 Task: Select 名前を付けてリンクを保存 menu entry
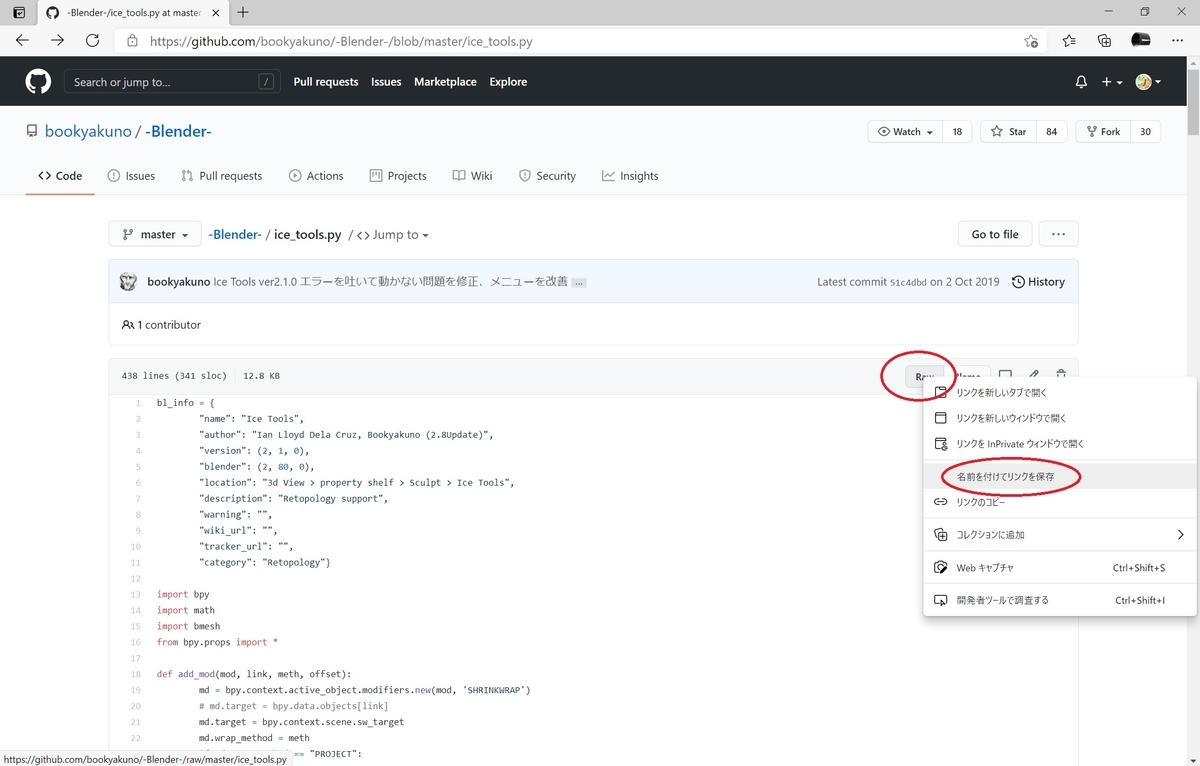pos(1060,477)
